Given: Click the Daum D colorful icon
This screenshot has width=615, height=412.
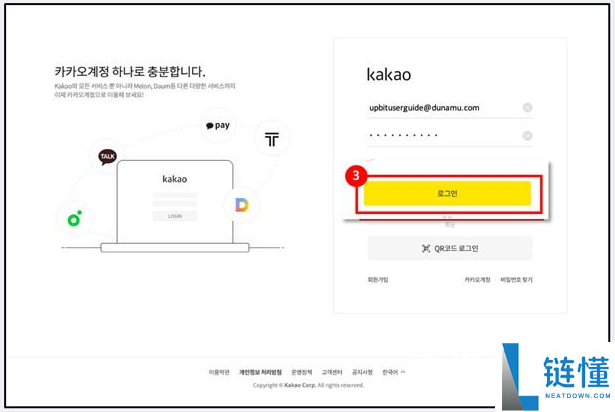Looking at the screenshot, I should [242, 205].
